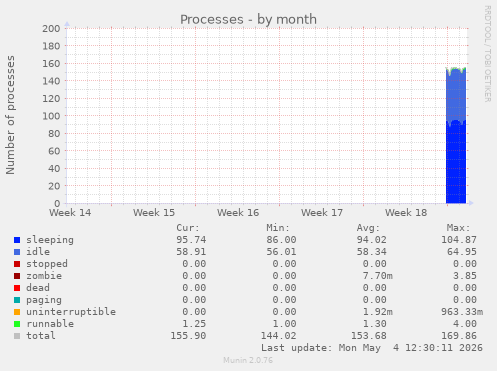Click the 'Last update' timestamp line

pyautogui.click(x=372, y=348)
